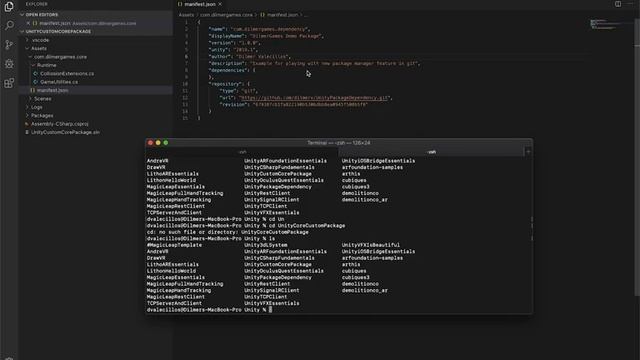Click the "displayName" line in editor

(x=266, y=36)
